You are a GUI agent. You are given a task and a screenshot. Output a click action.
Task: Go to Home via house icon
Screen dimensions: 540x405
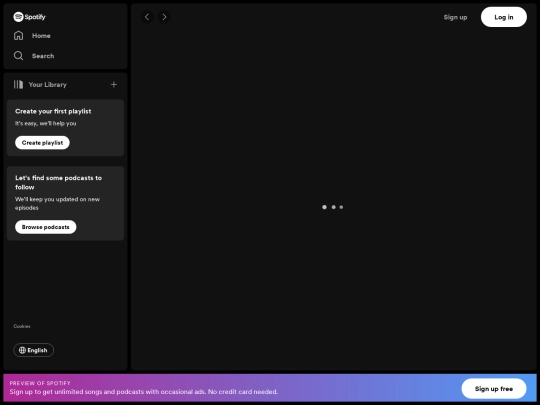point(19,35)
